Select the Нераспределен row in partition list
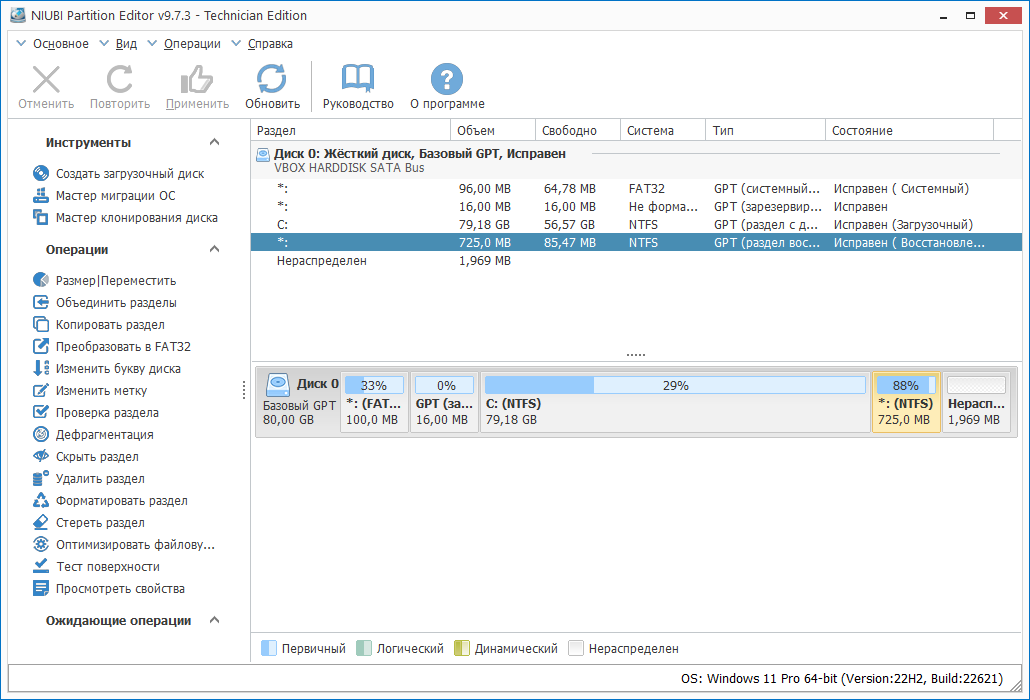 pos(321,261)
